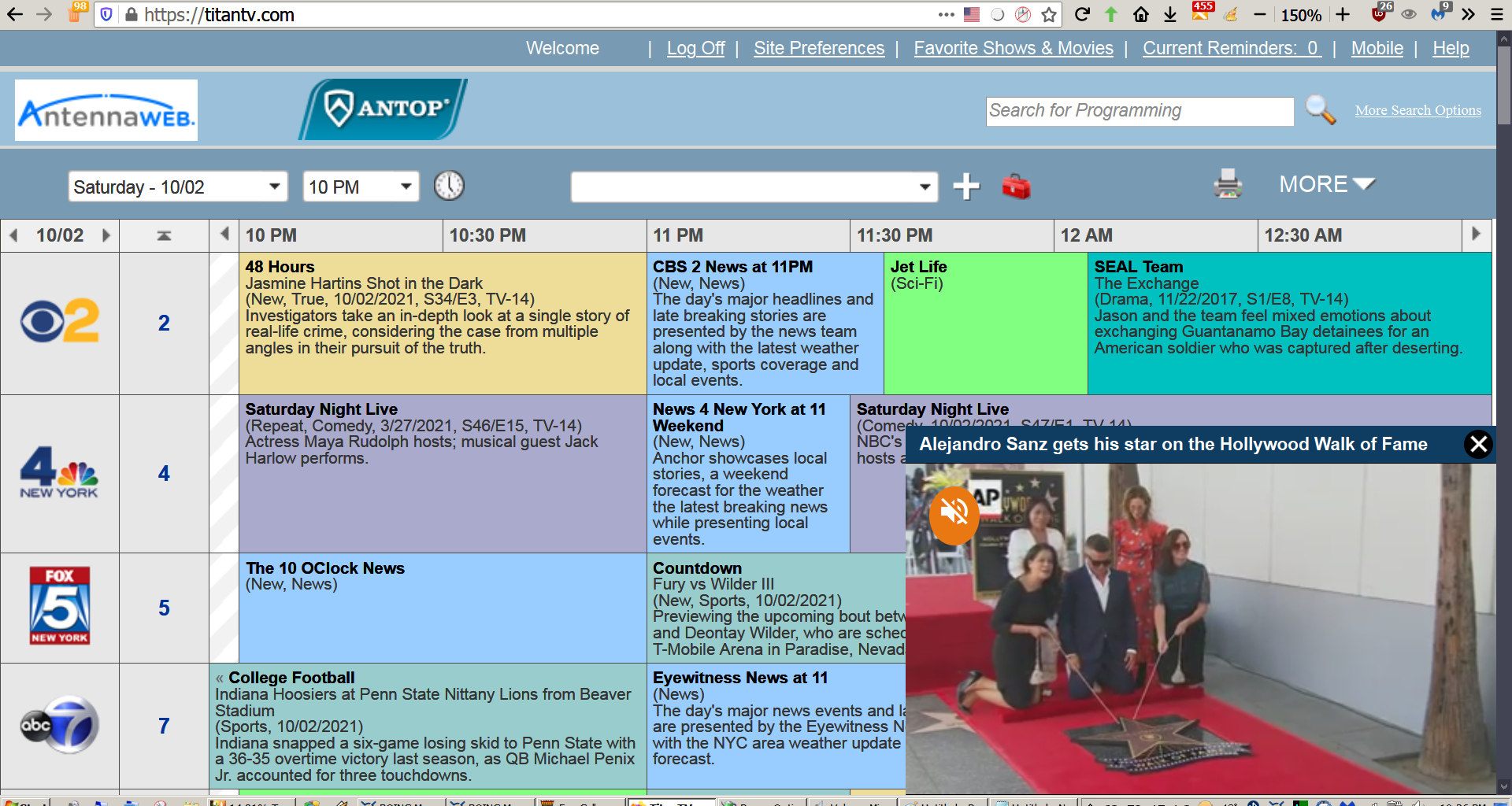Click the clock icon to jump to now
The width and height of the screenshot is (1512, 806).
click(449, 186)
